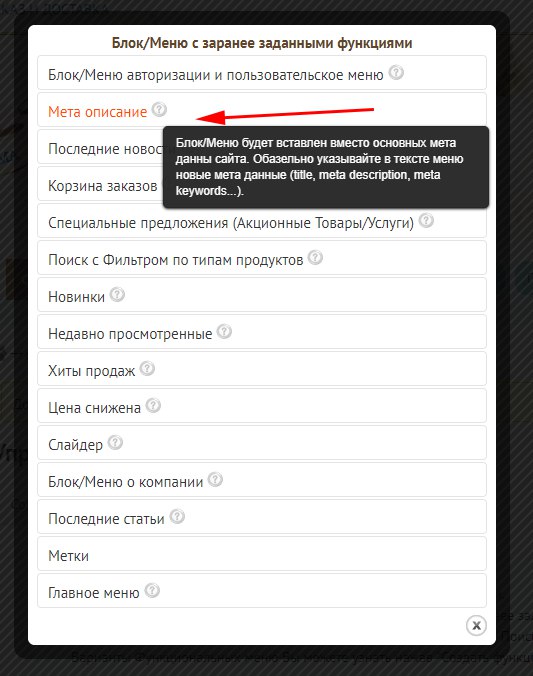Click help icon next to Слайдер
The height and width of the screenshot is (676, 533).
coord(115,442)
